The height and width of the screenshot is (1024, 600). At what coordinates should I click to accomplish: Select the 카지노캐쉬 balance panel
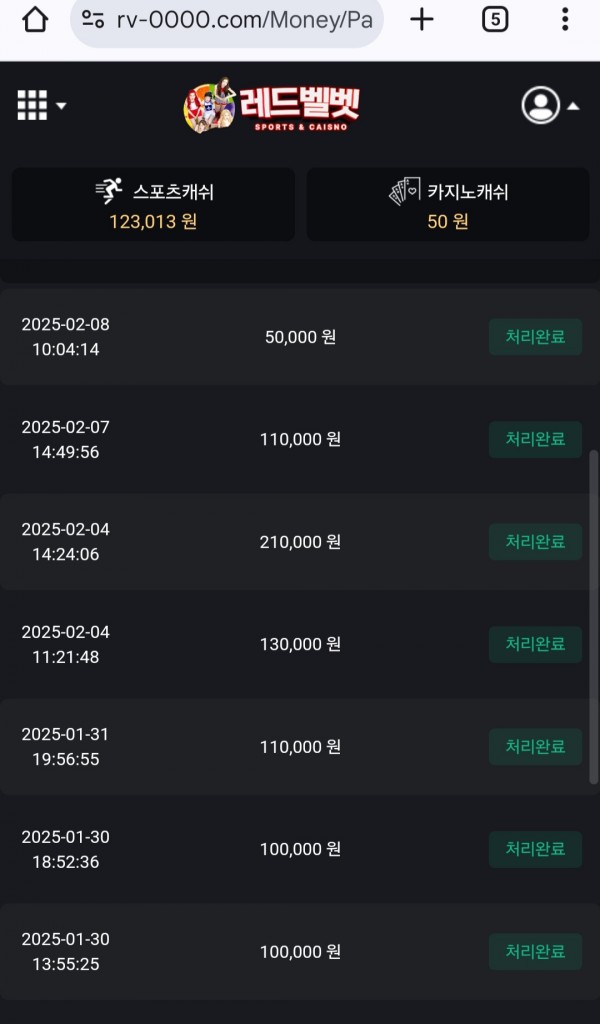click(447, 204)
